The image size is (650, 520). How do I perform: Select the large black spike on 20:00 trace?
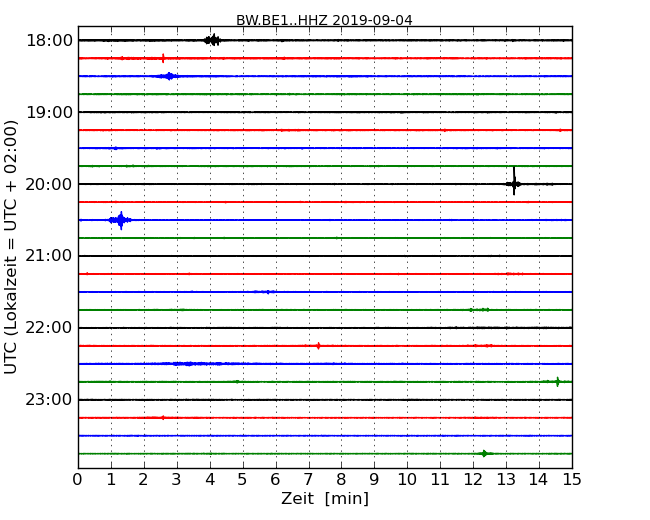click(514, 181)
